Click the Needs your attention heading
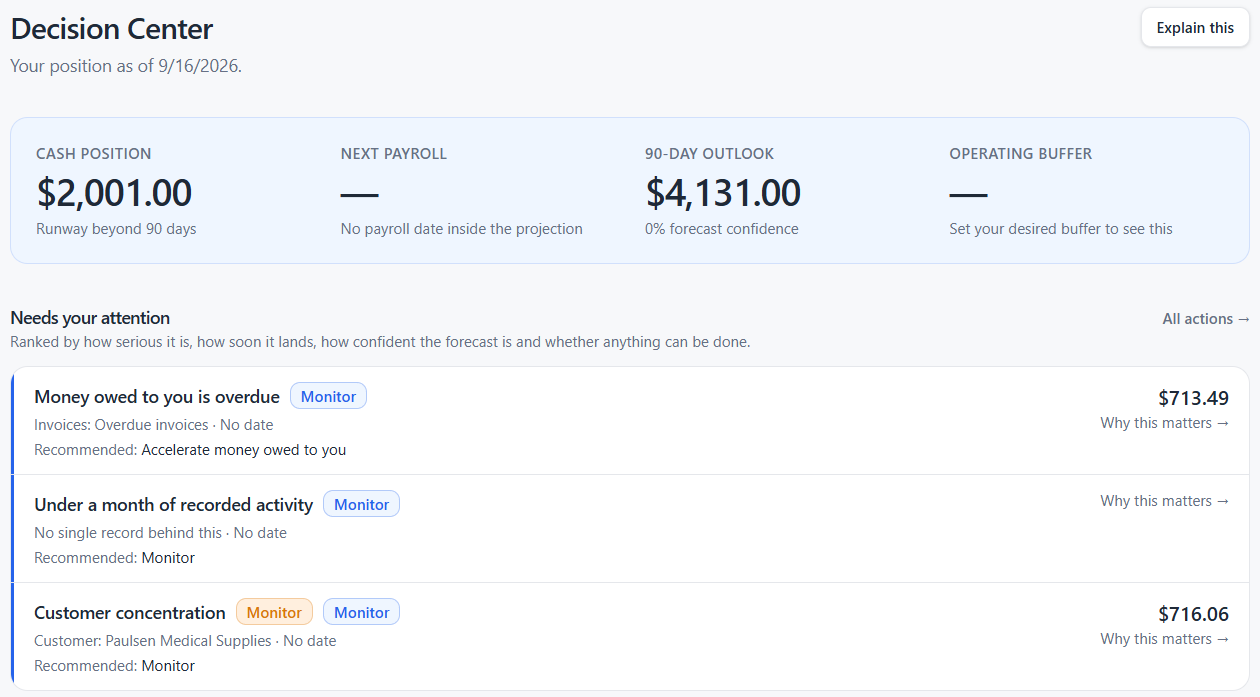Image resolution: width=1260 pixels, height=697 pixels. (x=90, y=318)
